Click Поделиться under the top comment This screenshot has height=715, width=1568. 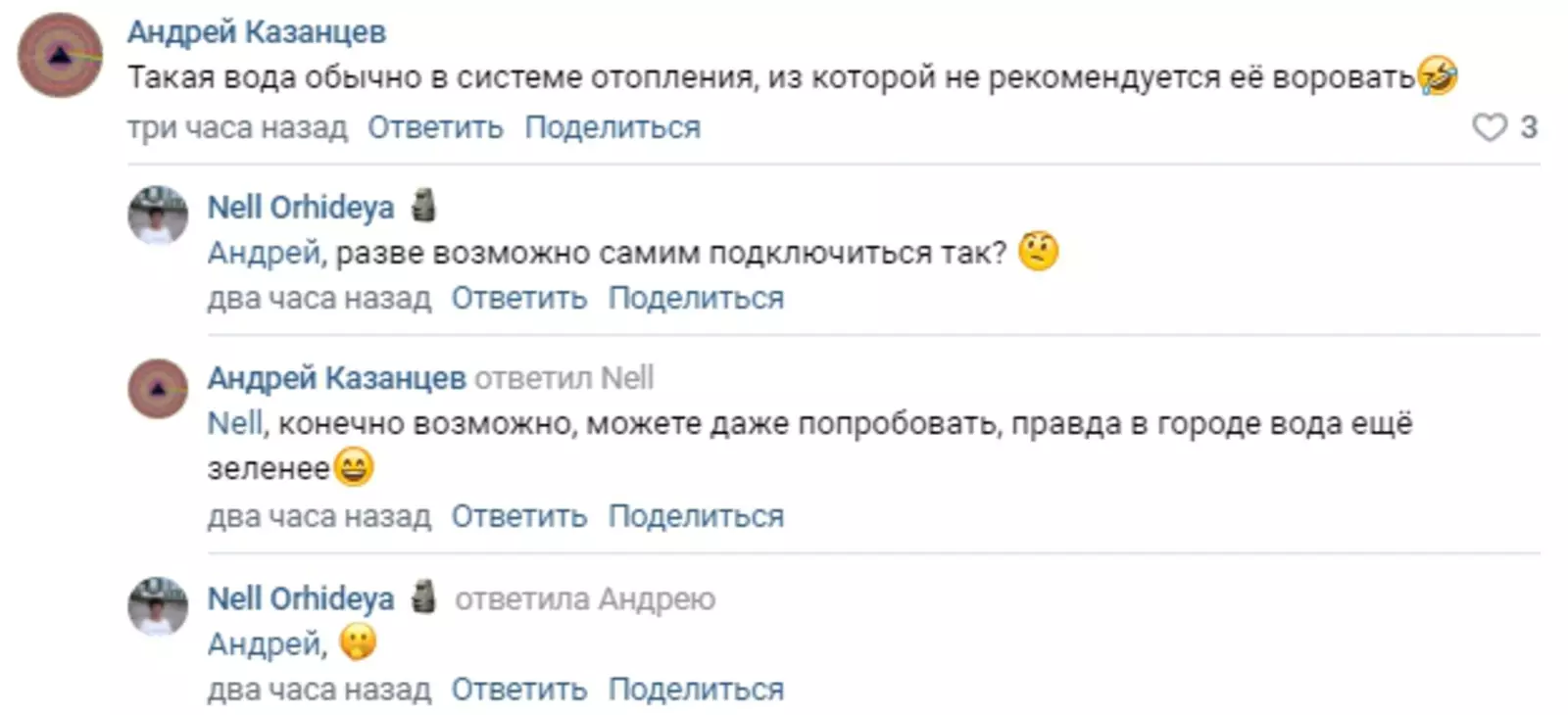(612, 127)
